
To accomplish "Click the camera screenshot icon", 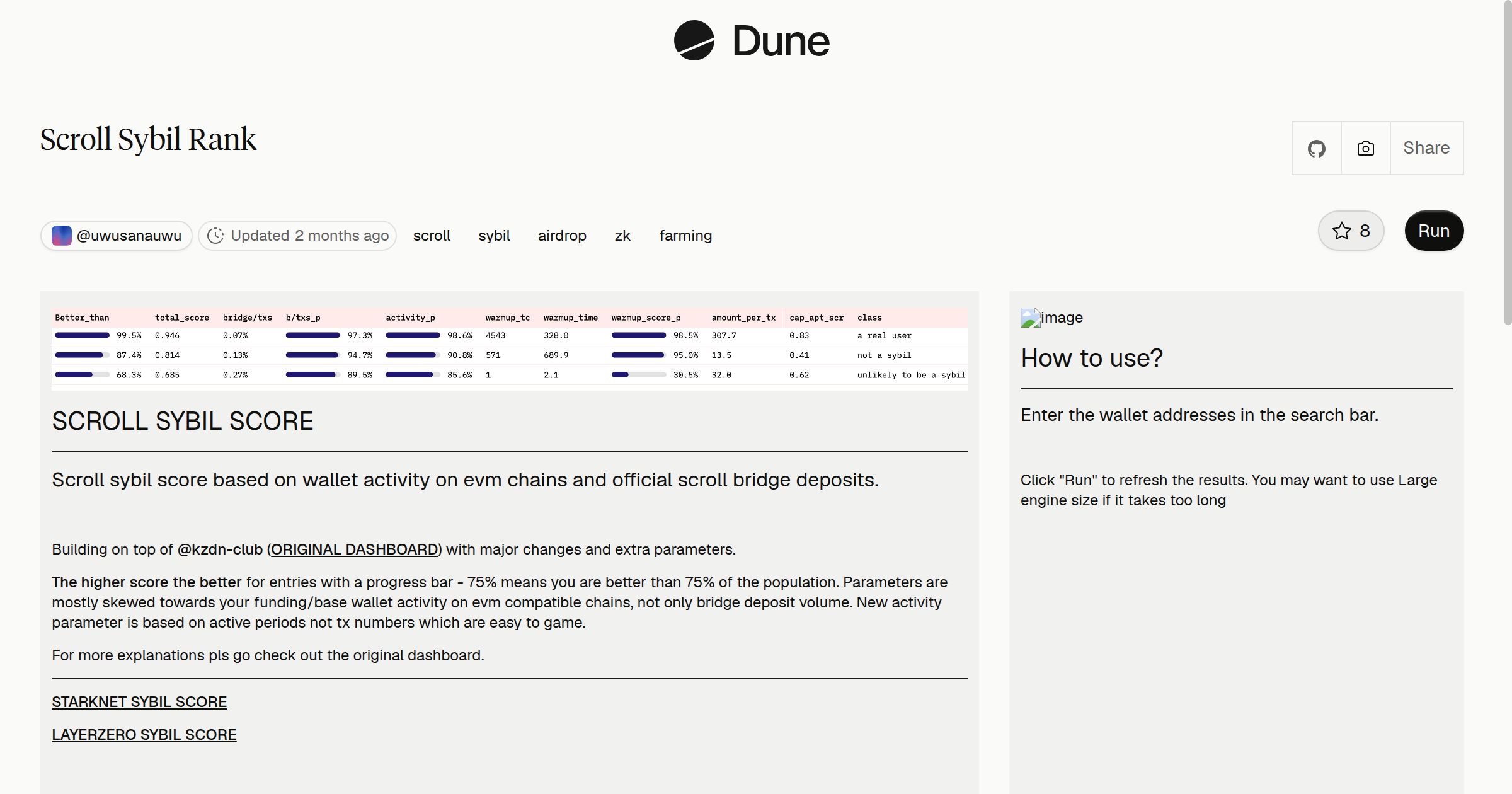I will click(x=1366, y=148).
